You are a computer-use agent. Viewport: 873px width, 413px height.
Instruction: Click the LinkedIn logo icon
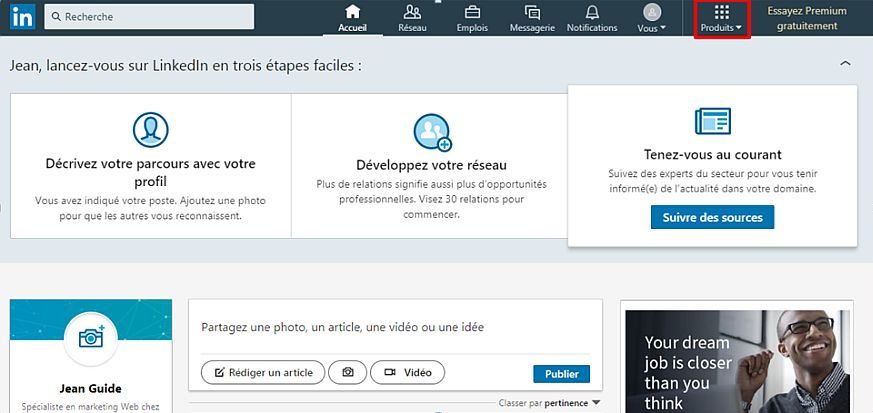click(22, 17)
